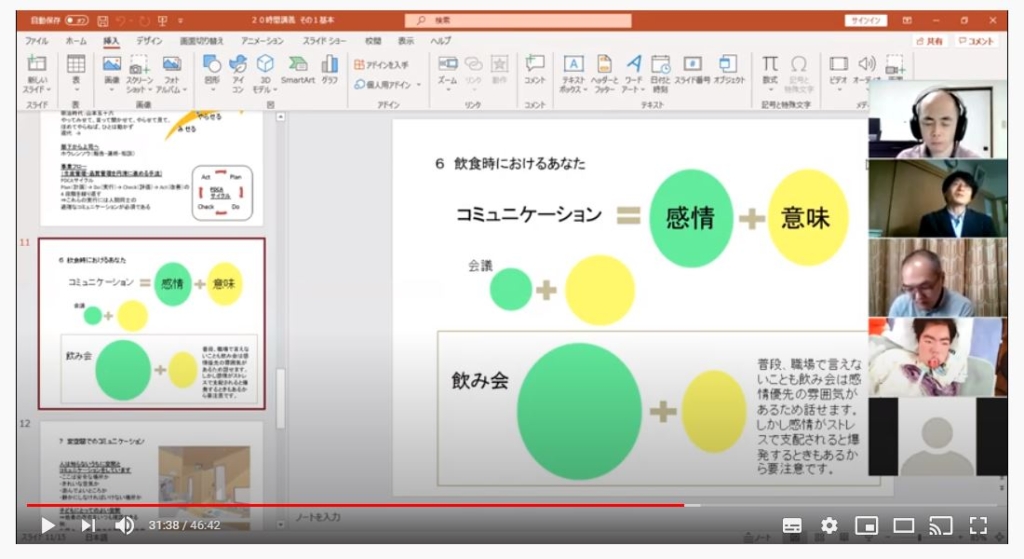The width and height of the screenshot is (1024, 559).
Task: Open 3D モデル dropdown
Action: point(265,73)
